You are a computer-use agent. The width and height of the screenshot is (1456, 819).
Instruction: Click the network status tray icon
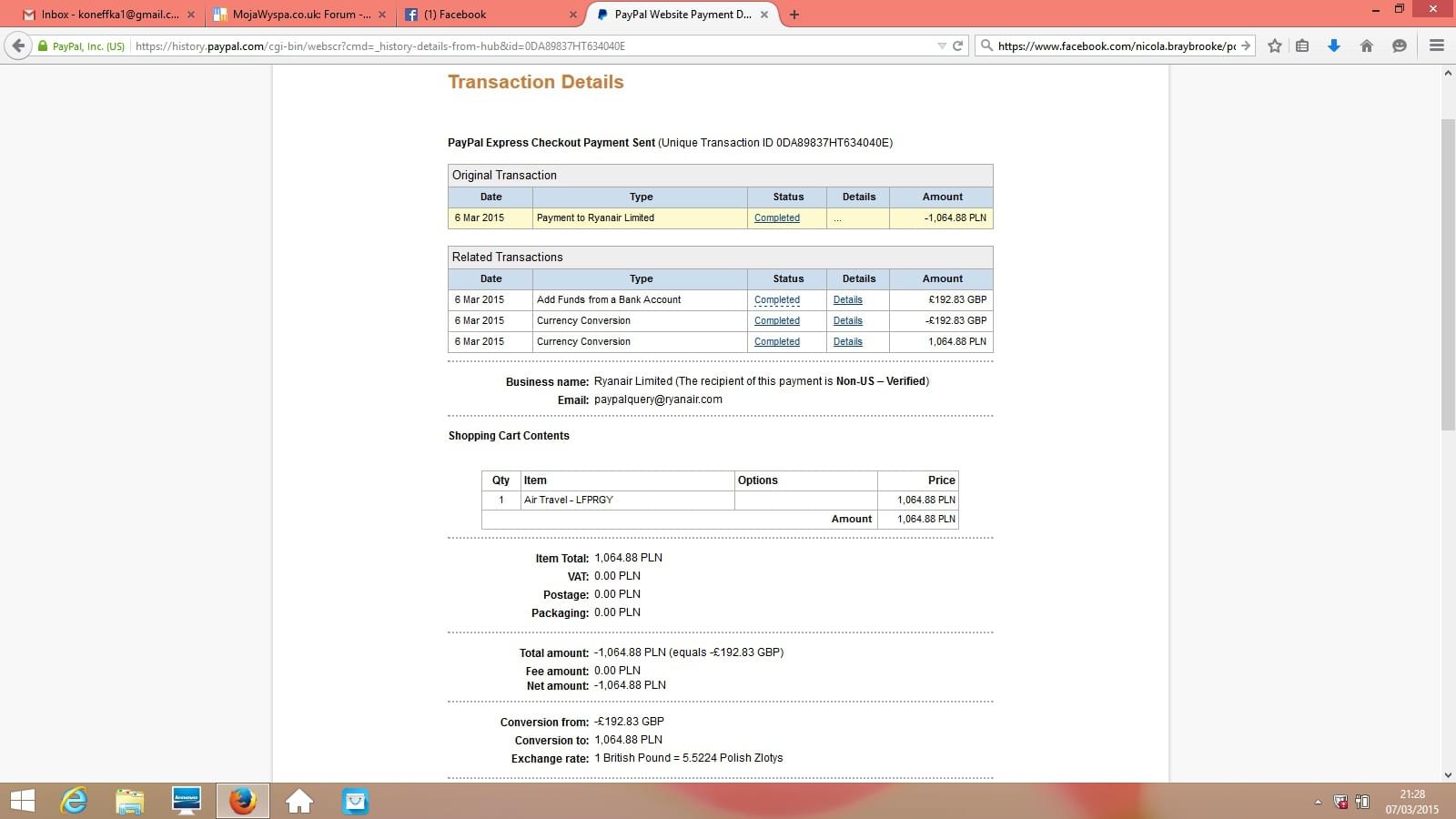[x=1362, y=802]
